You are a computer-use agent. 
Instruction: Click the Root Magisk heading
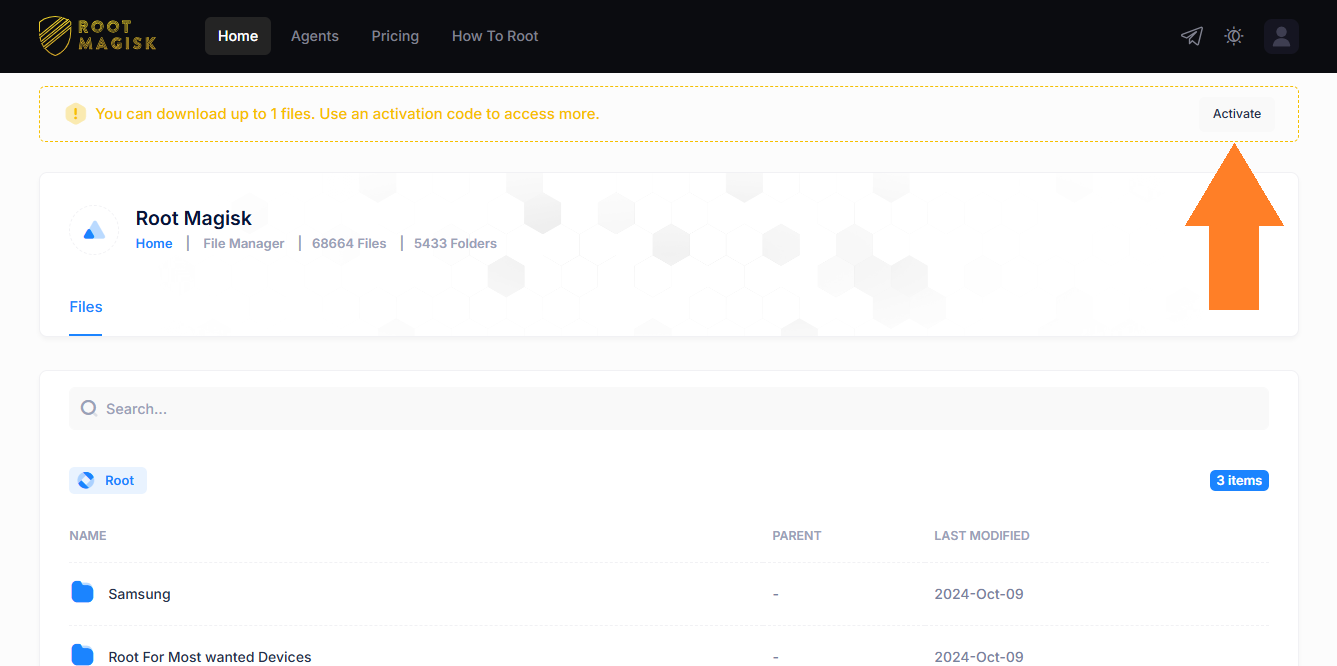coord(194,218)
